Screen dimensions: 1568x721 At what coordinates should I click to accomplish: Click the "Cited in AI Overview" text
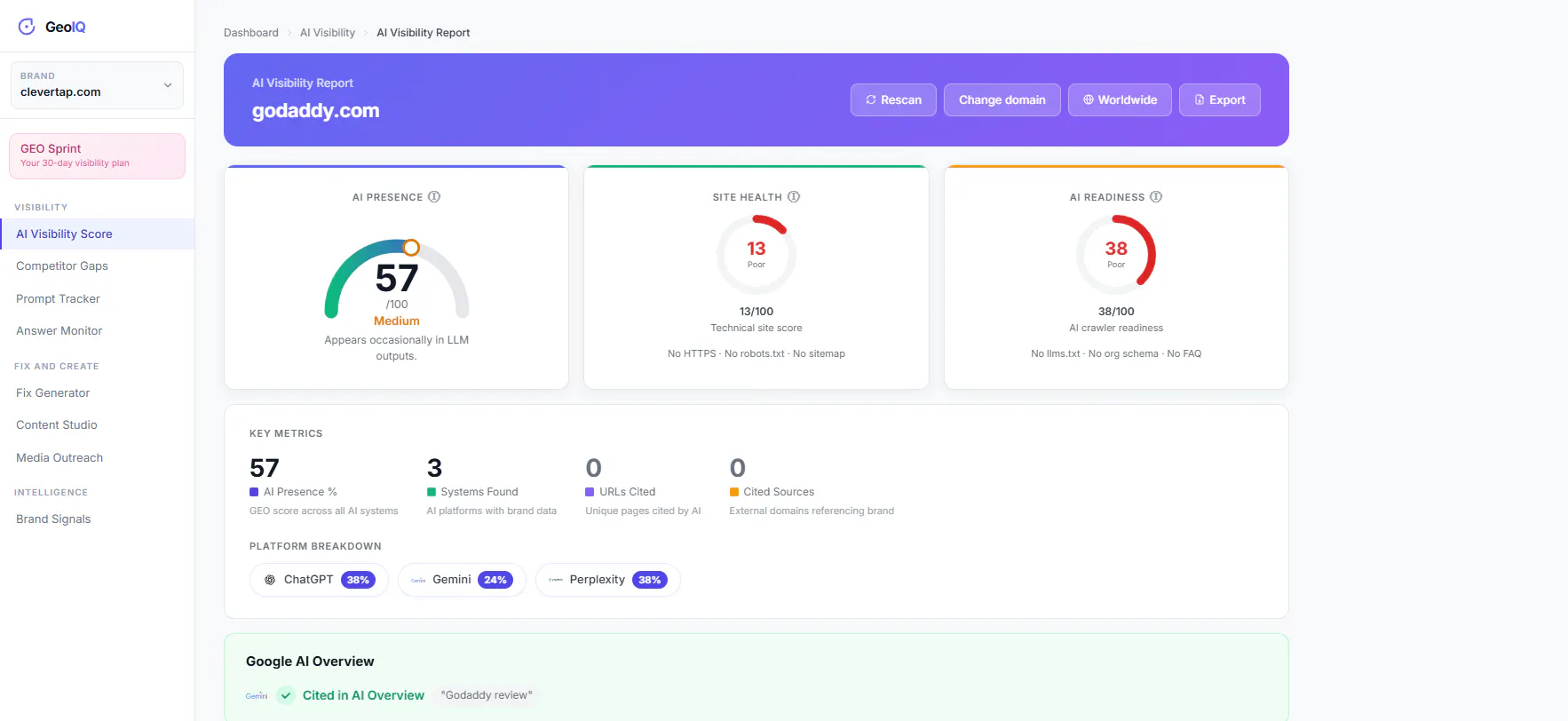(x=363, y=695)
